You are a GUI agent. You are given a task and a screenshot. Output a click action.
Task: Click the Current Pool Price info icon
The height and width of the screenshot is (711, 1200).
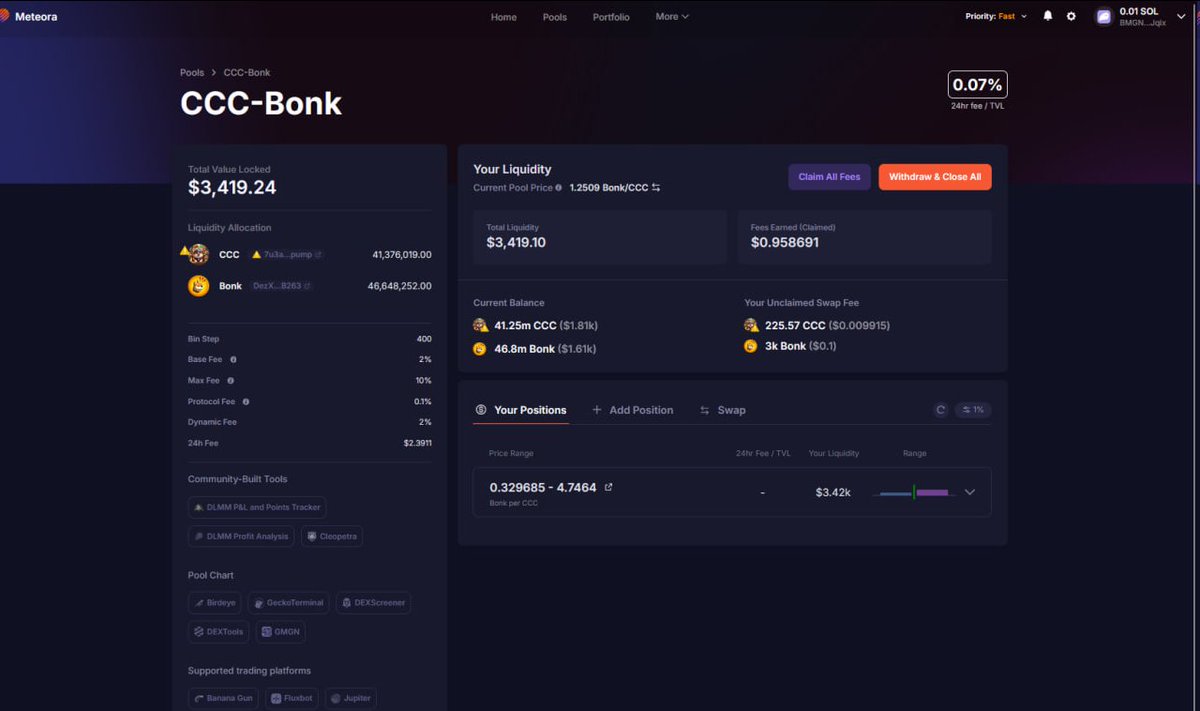[x=558, y=187]
